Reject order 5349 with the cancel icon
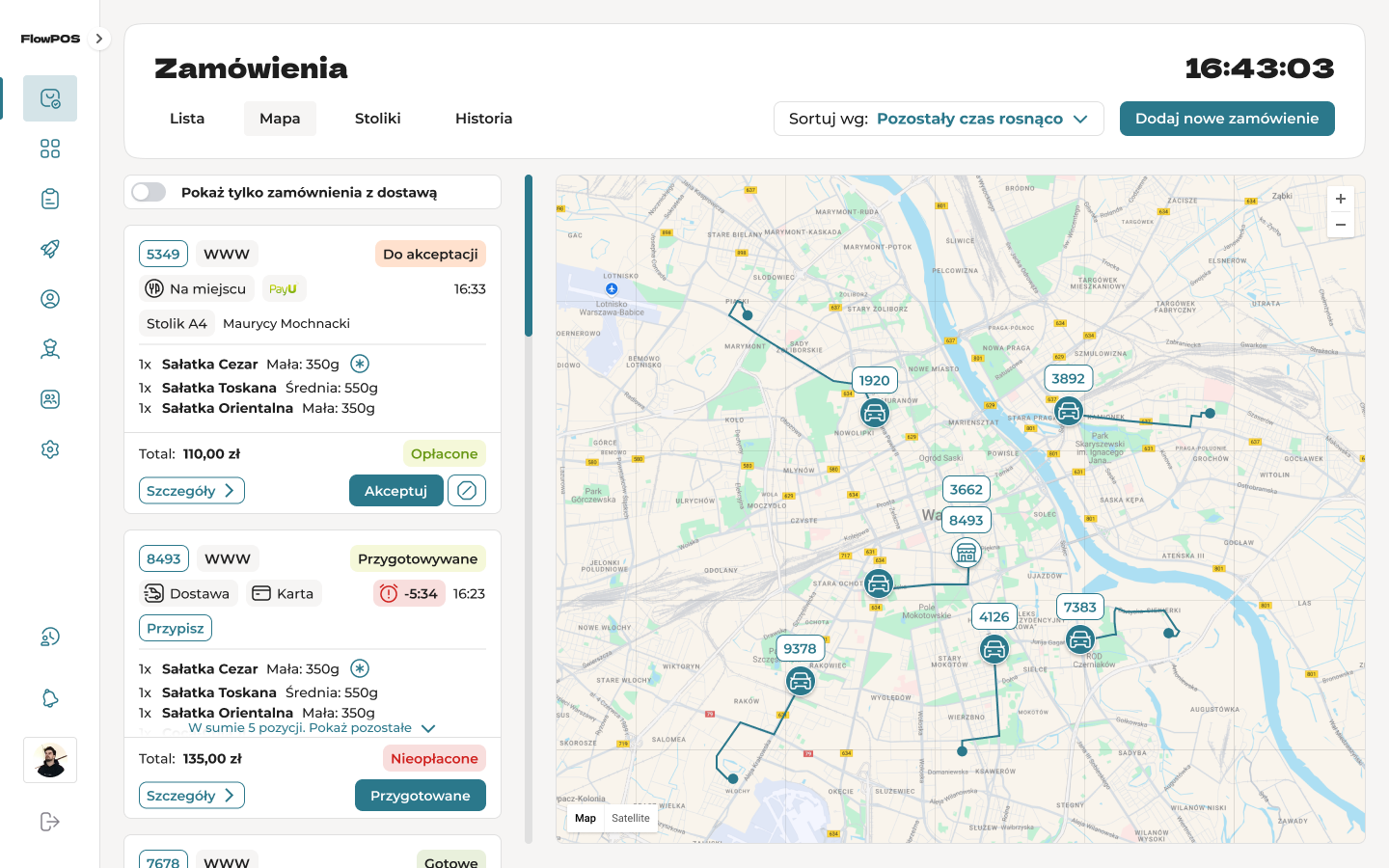The height and width of the screenshot is (868, 1389). point(467,491)
